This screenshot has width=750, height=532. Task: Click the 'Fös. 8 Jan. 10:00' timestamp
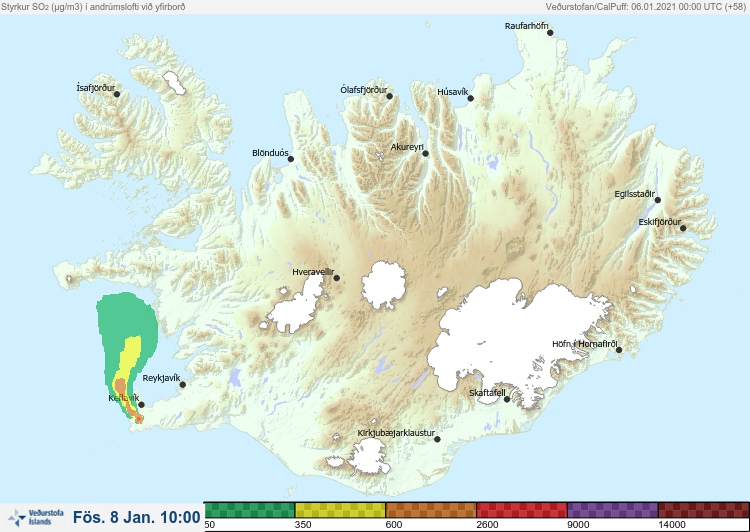tap(137, 517)
